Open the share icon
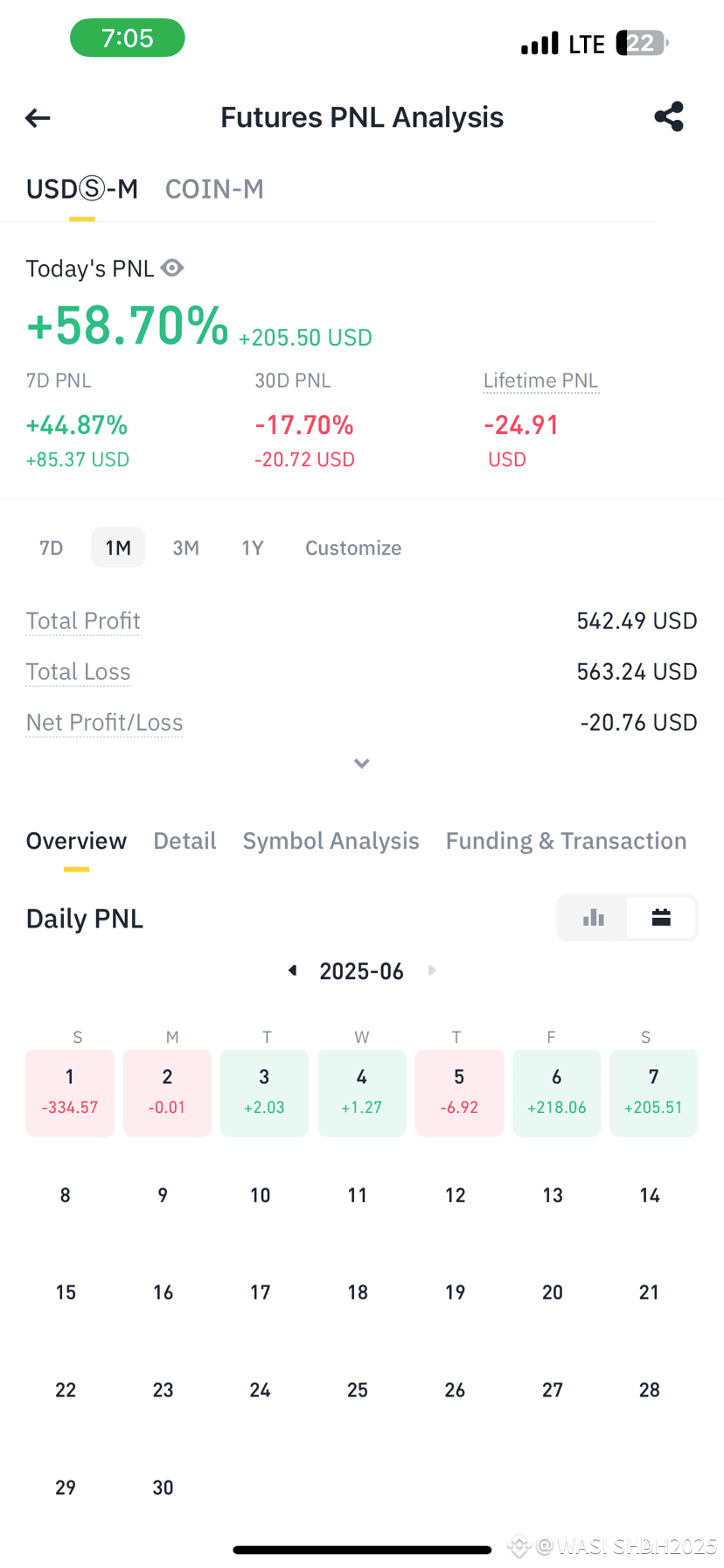Screen dimensions: 724x1568 pos(669,116)
